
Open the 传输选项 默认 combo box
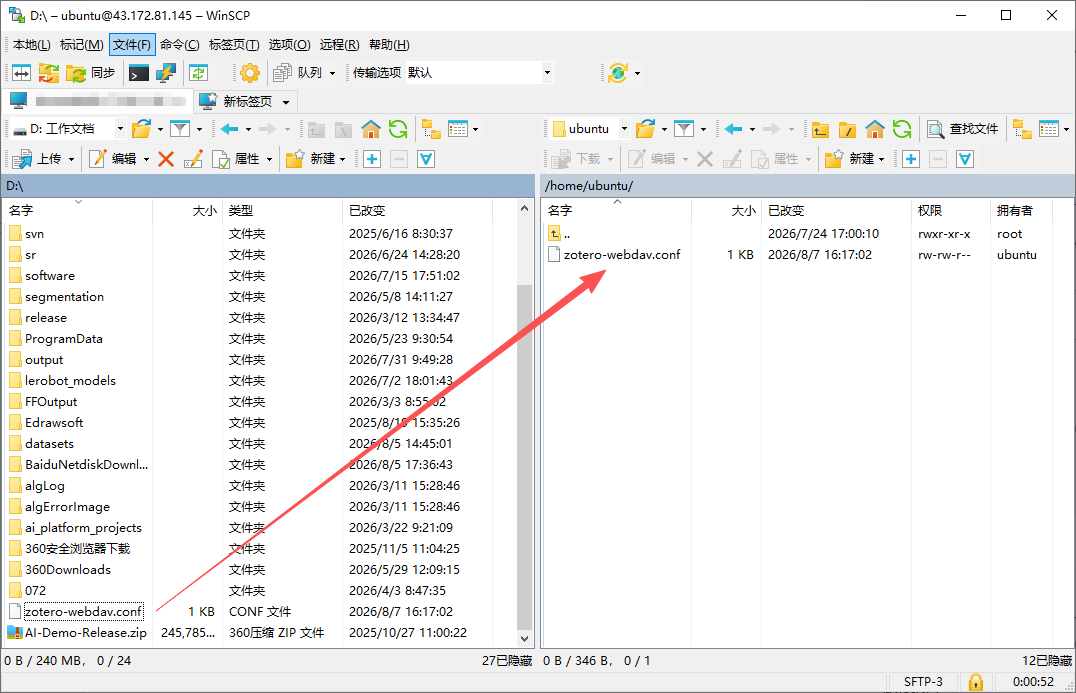coord(480,73)
